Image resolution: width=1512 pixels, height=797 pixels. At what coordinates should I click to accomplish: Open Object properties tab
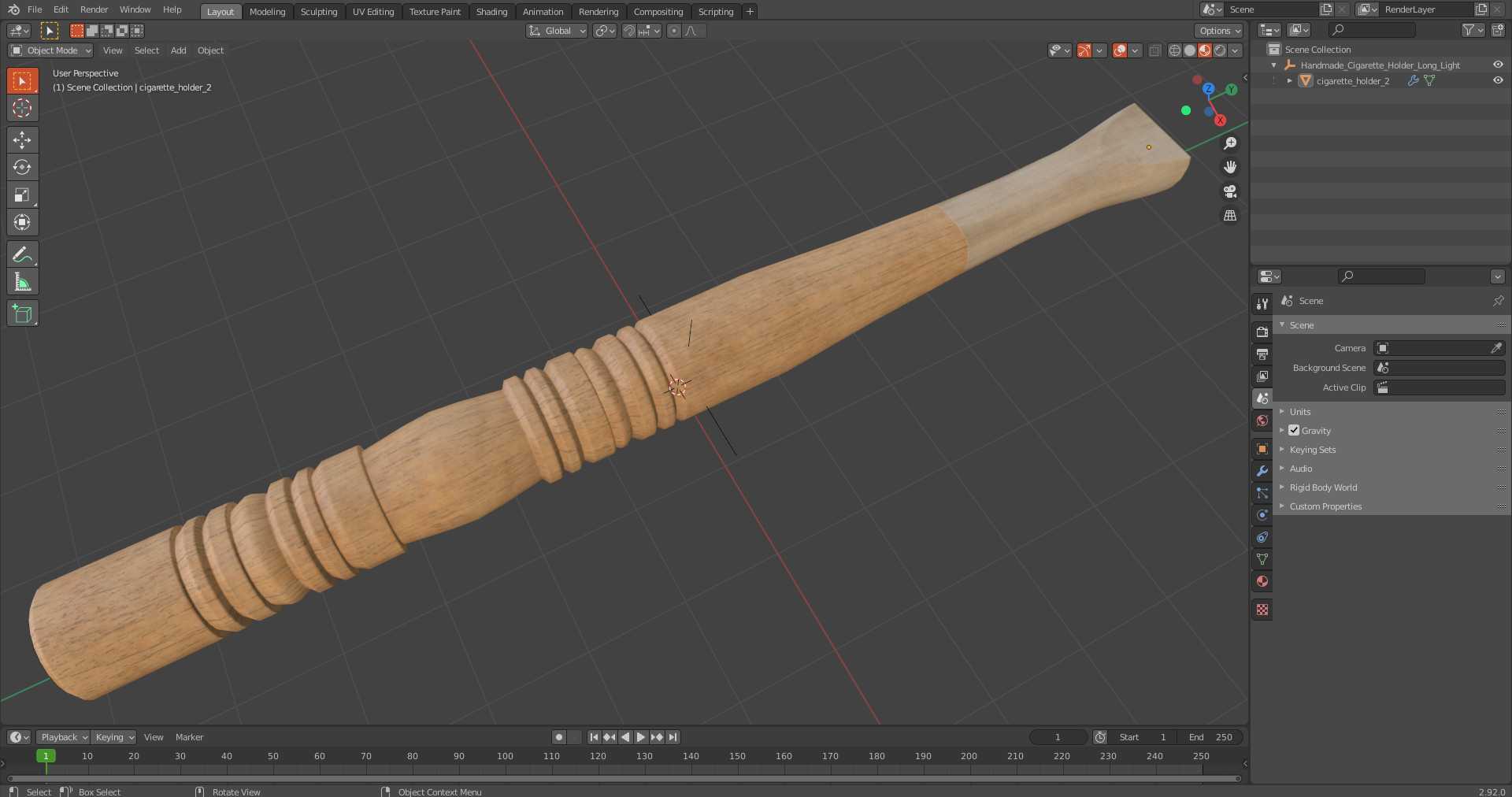[x=1262, y=449]
